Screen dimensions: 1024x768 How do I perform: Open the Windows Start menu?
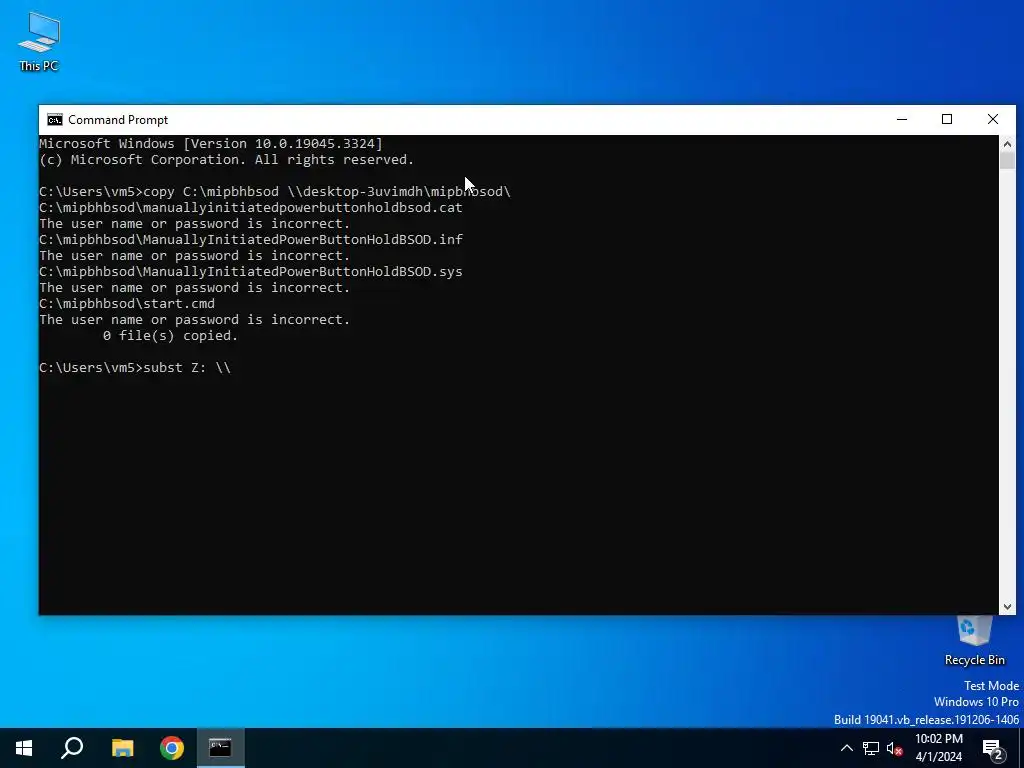click(x=24, y=748)
